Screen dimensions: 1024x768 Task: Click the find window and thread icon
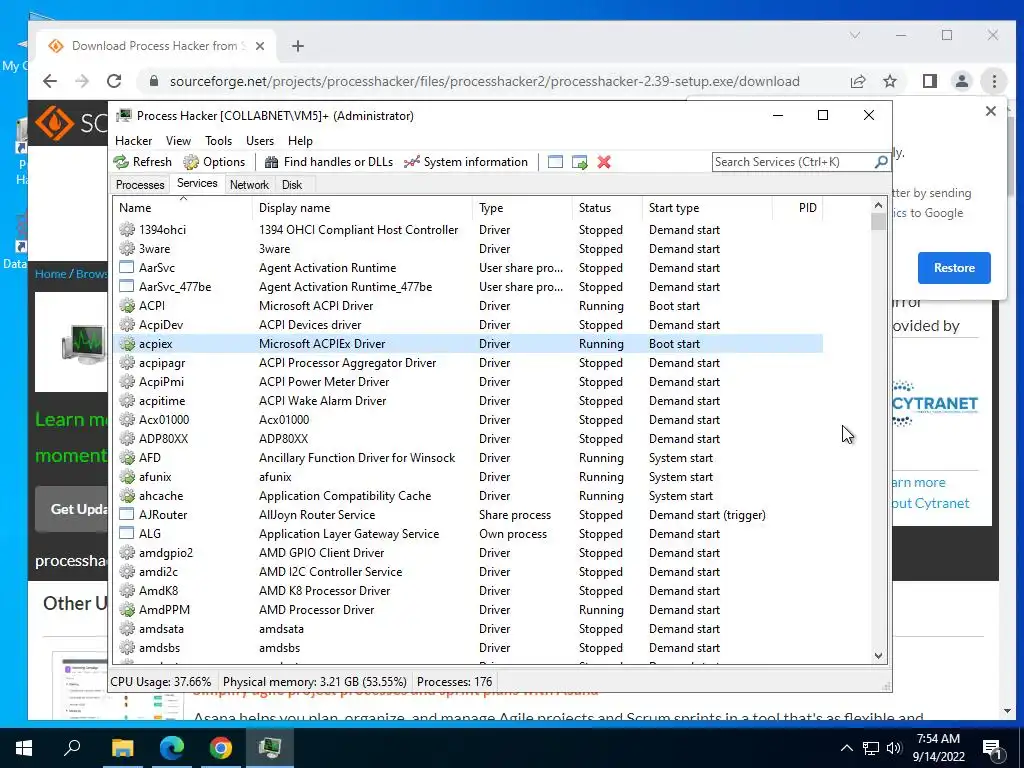[579, 162]
